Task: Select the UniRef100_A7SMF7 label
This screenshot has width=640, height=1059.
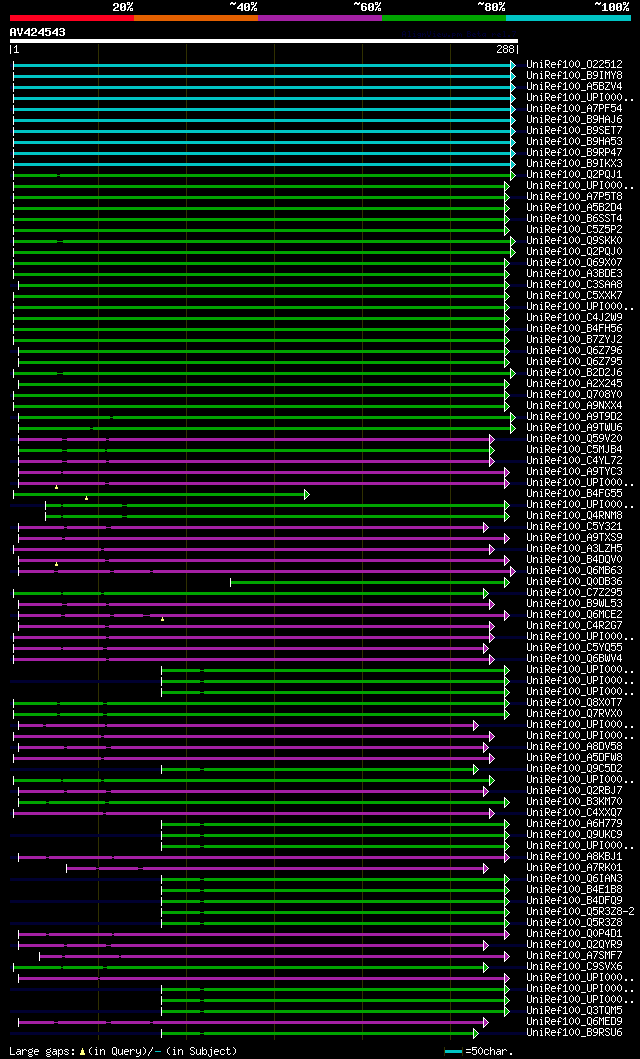Action: coord(575,956)
